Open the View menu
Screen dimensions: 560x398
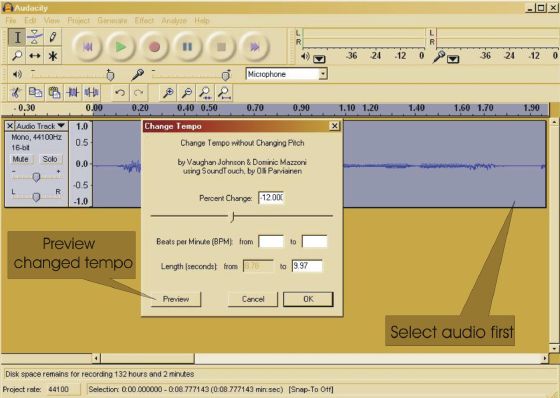pyautogui.click(x=52, y=20)
